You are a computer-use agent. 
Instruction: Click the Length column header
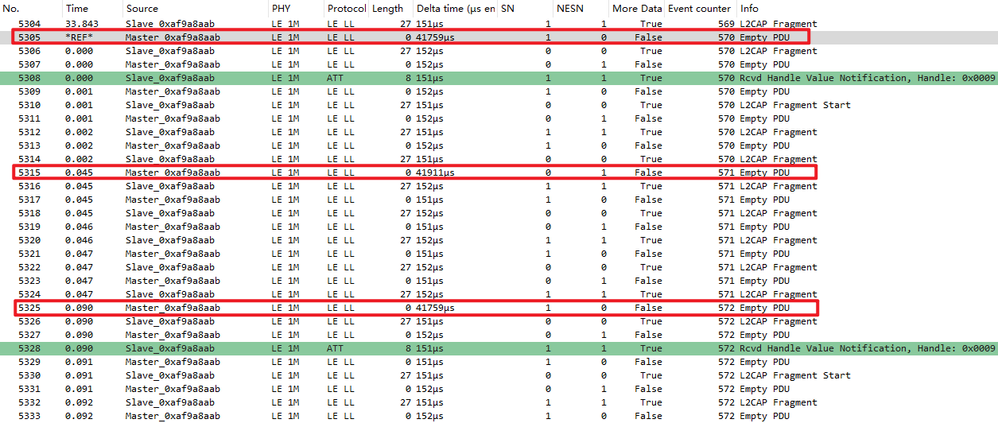pyautogui.click(x=388, y=8)
